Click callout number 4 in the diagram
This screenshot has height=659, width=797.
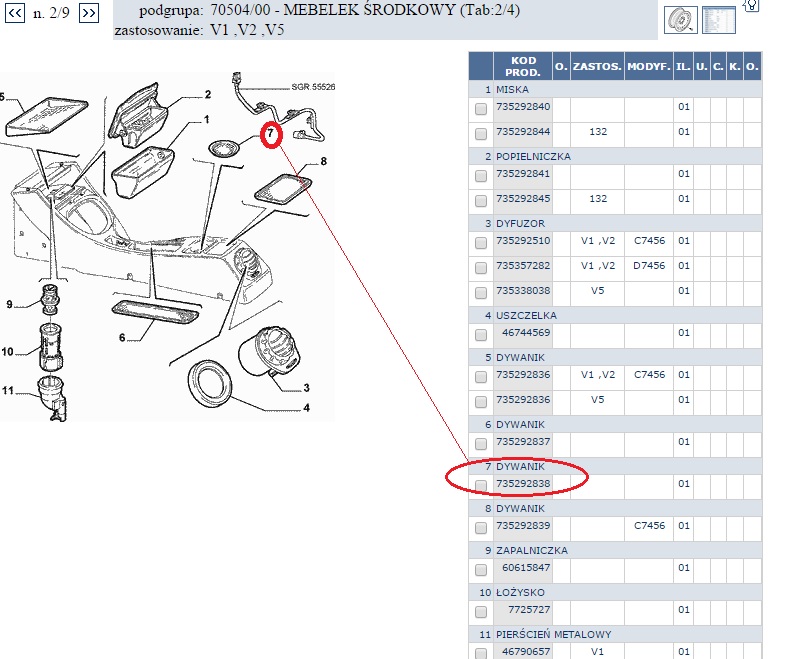(x=306, y=408)
